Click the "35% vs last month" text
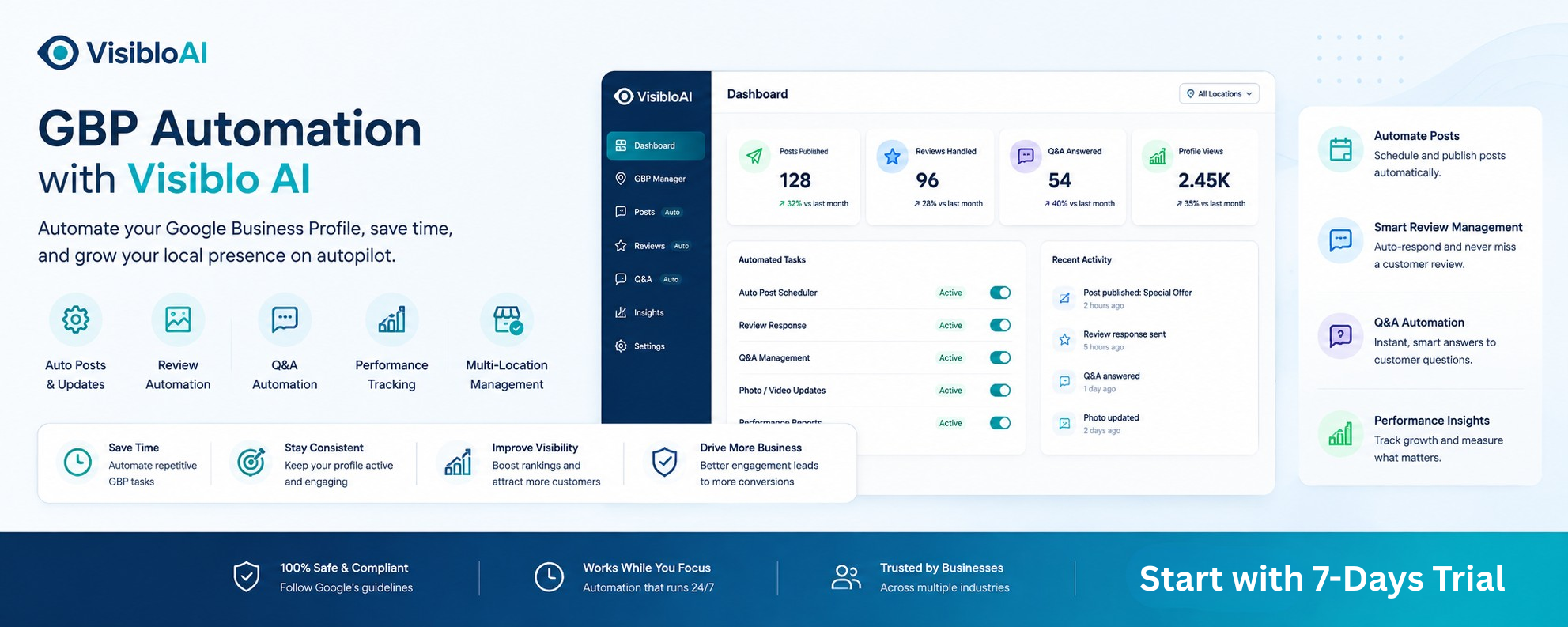Screen dimensions: 1568x627 click(1215, 203)
